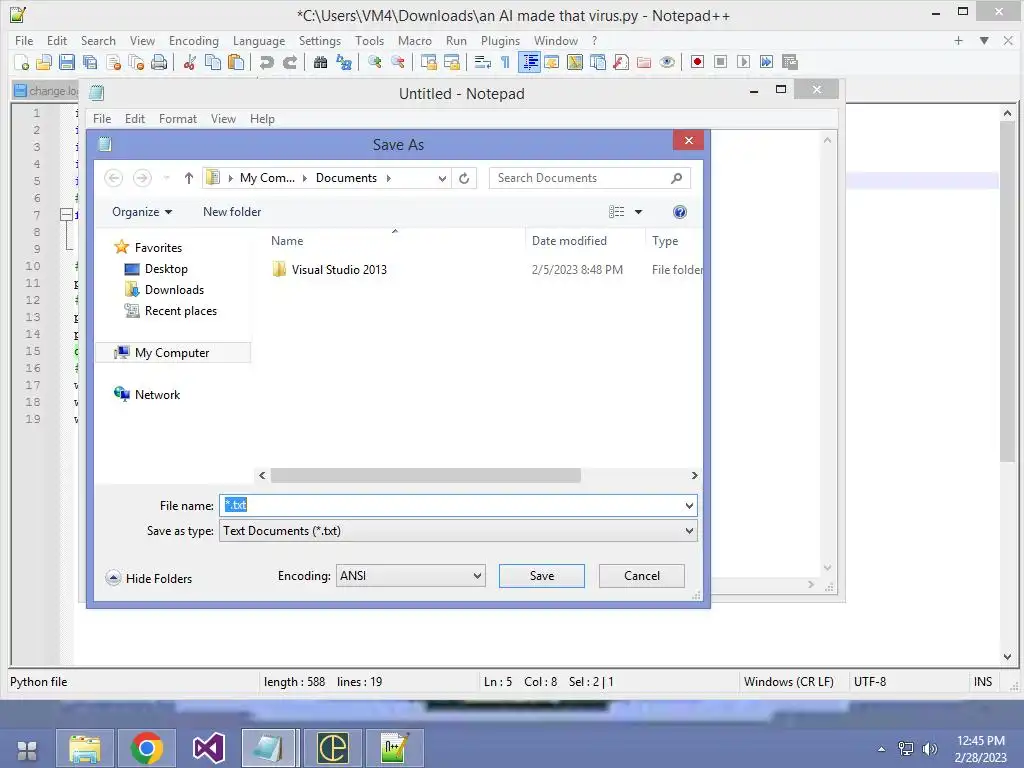Screen dimensions: 1024x768
Task: Click the Undo arrow in Notepad++ toolbar
Action: 266,62
